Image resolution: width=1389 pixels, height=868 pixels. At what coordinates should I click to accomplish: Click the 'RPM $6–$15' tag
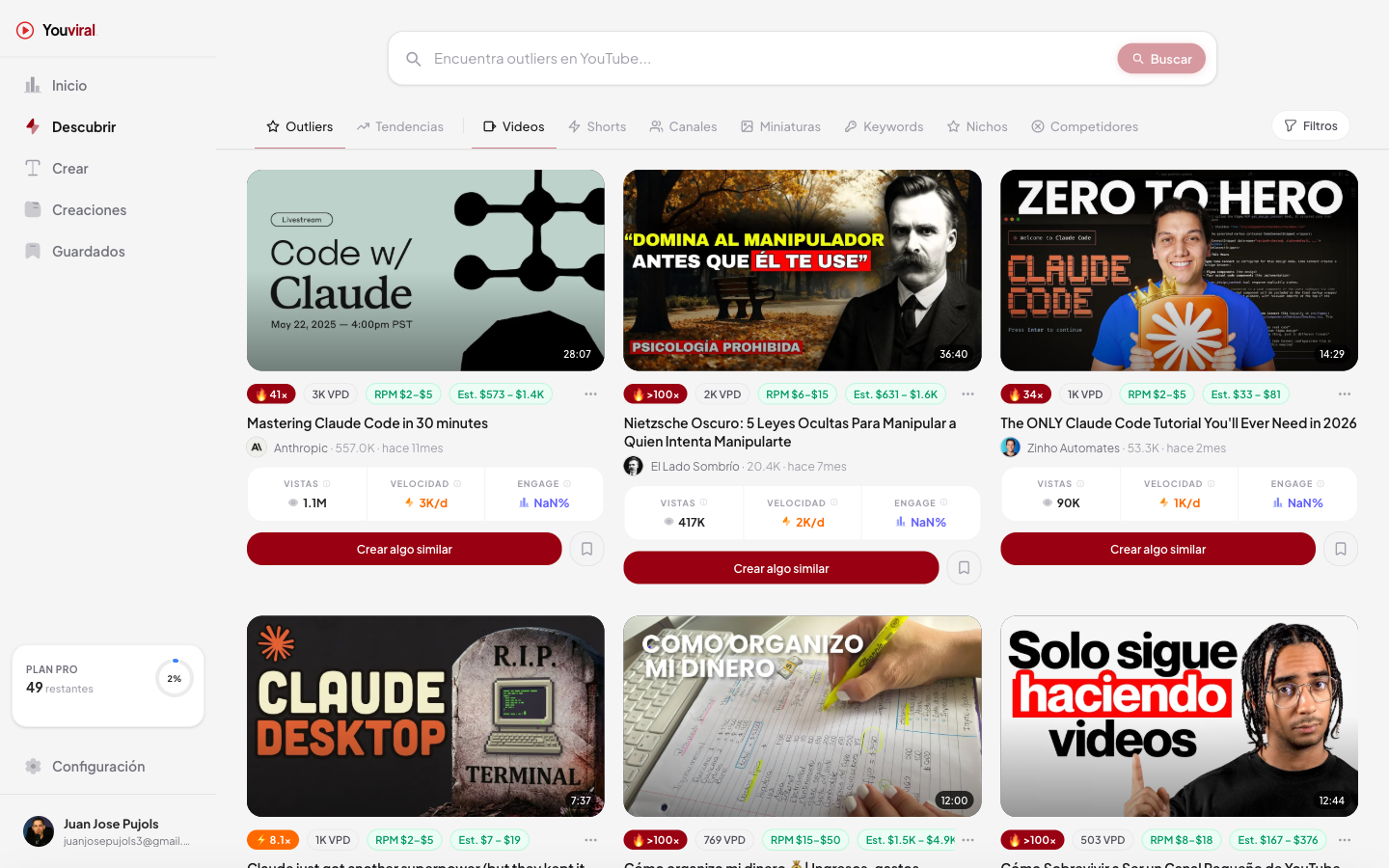[x=797, y=394]
